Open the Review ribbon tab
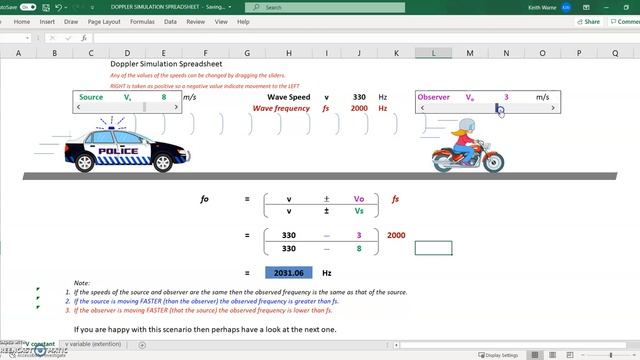640x360 pixels. [x=196, y=22]
